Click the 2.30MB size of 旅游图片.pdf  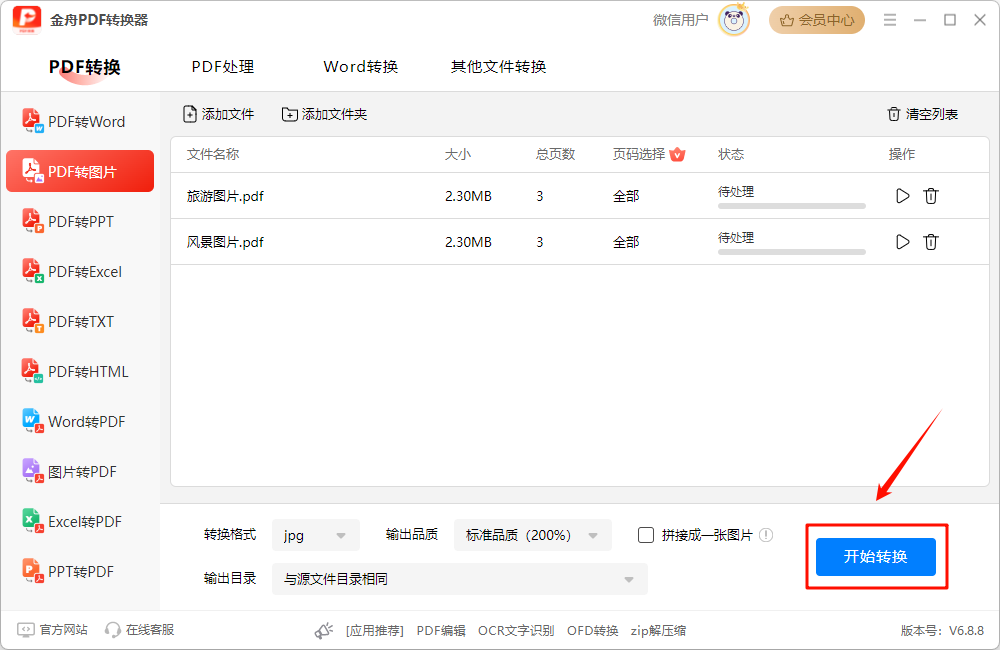pos(468,196)
